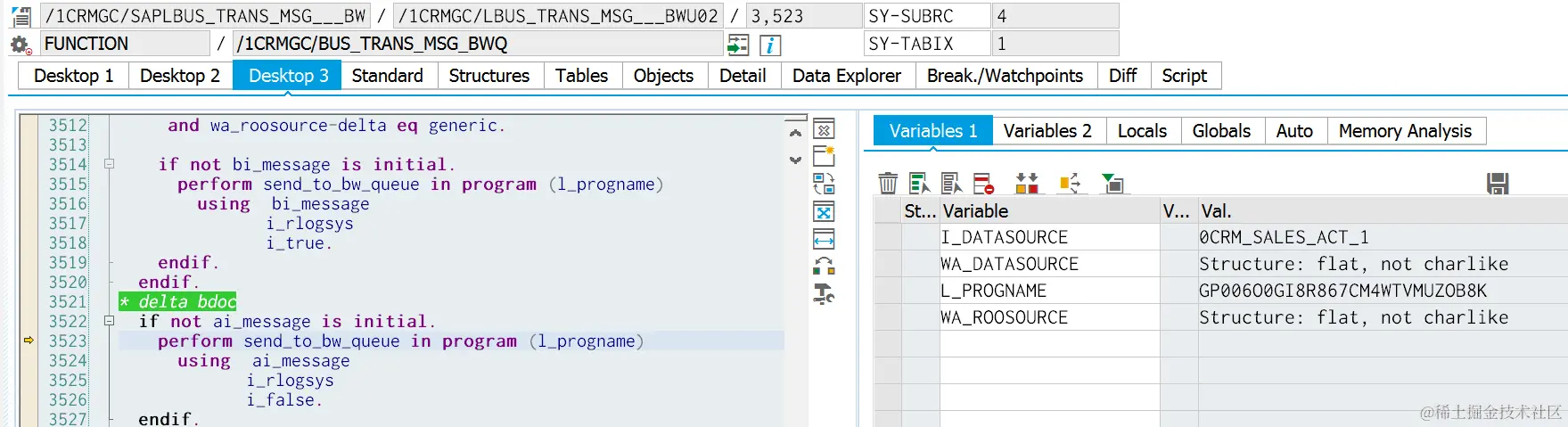Select the WA_ROOSOURCE variable cell
The image size is (1568, 427).
click(x=1049, y=317)
